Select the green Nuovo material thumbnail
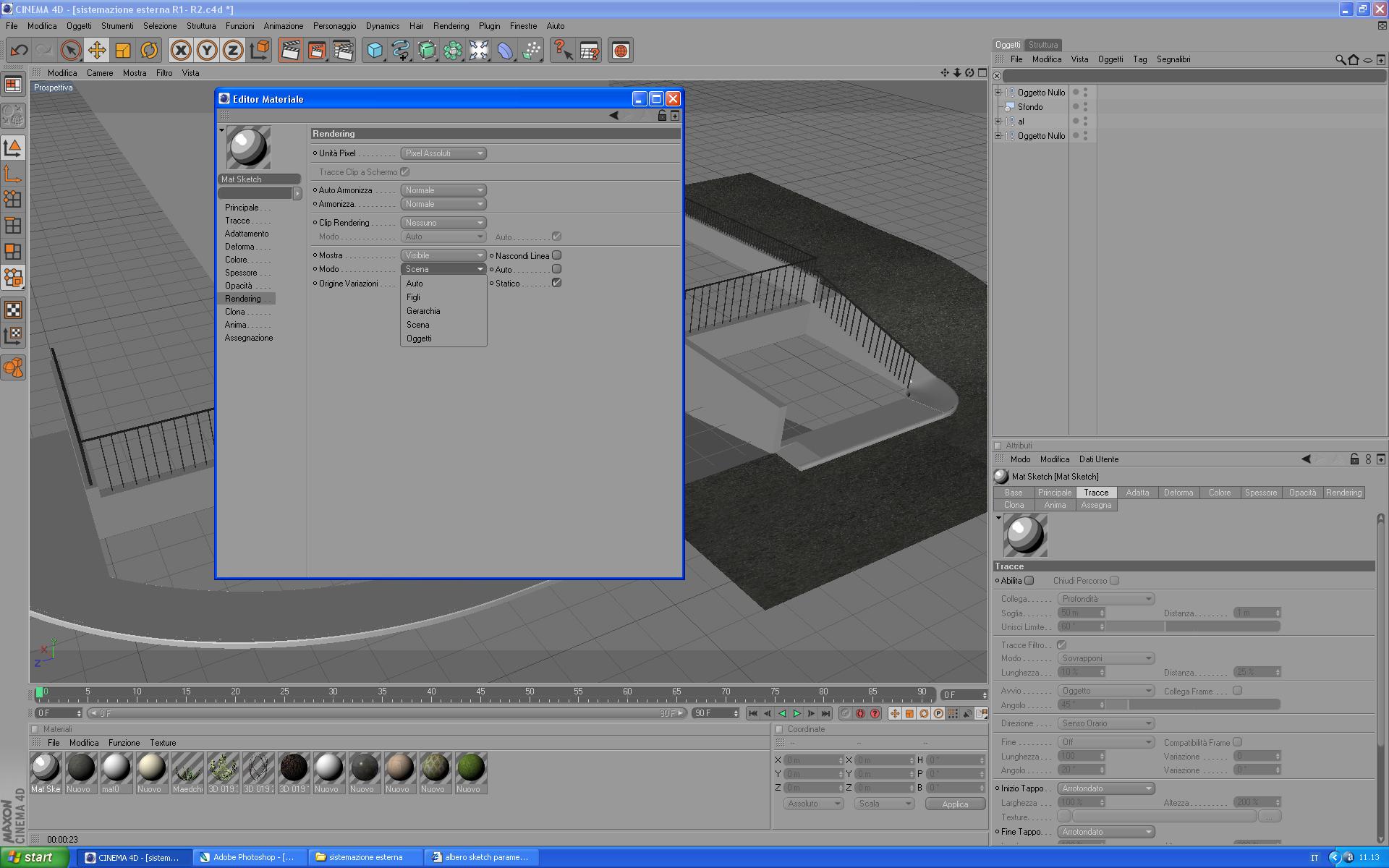The height and width of the screenshot is (868, 1389). click(x=470, y=768)
